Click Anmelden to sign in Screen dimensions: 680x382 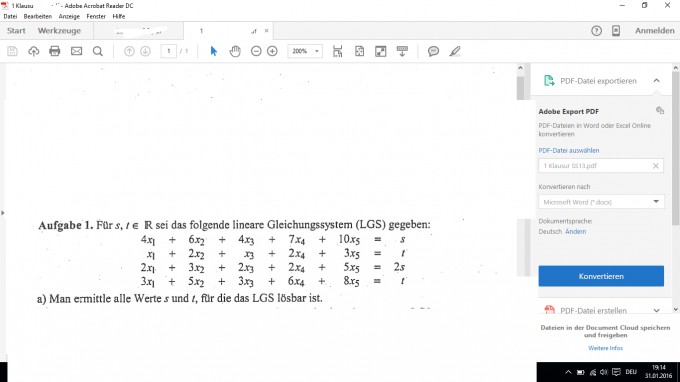(x=654, y=31)
